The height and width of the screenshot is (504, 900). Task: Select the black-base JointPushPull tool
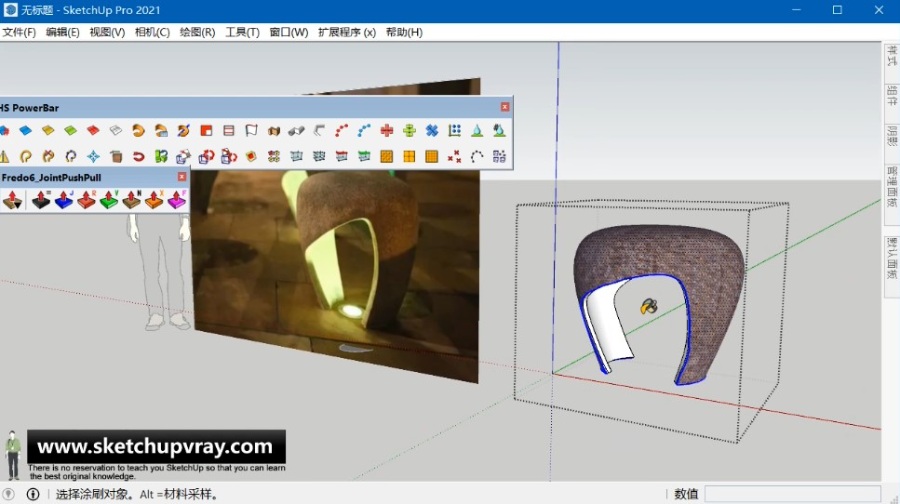(41, 200)
